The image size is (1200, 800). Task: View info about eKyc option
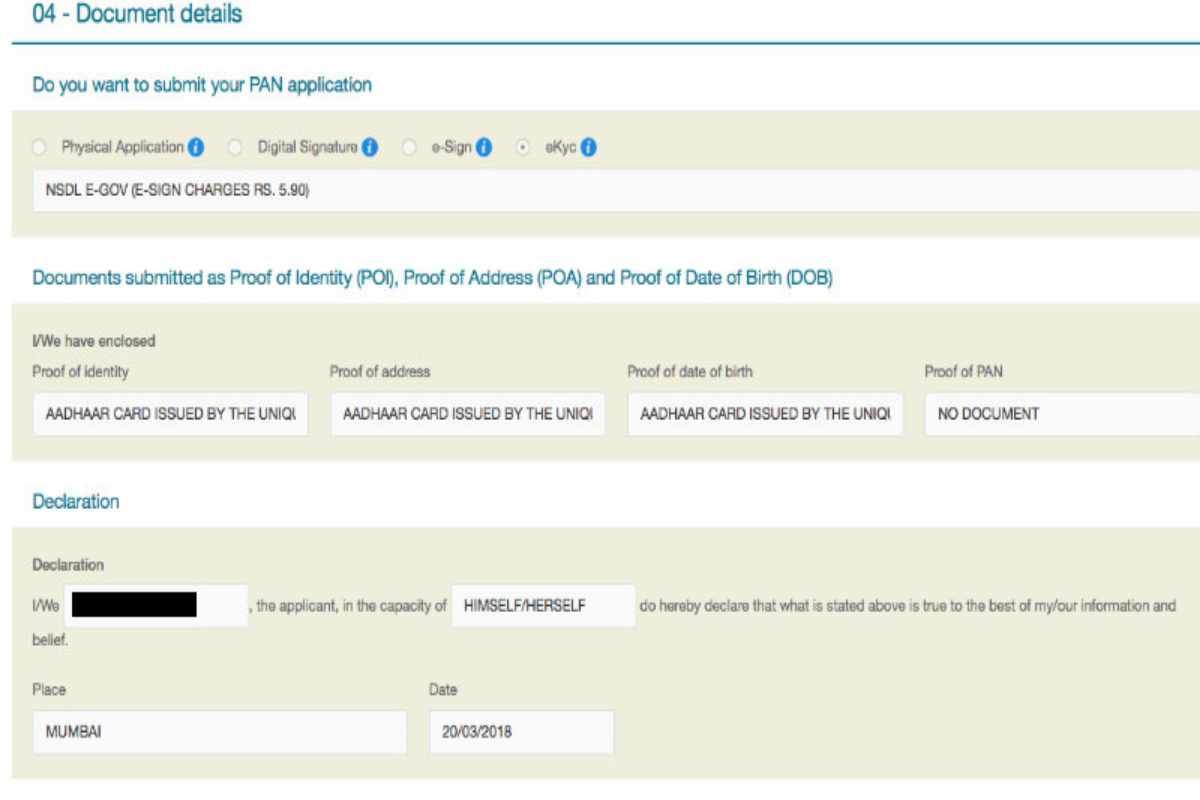coord(588,146)
